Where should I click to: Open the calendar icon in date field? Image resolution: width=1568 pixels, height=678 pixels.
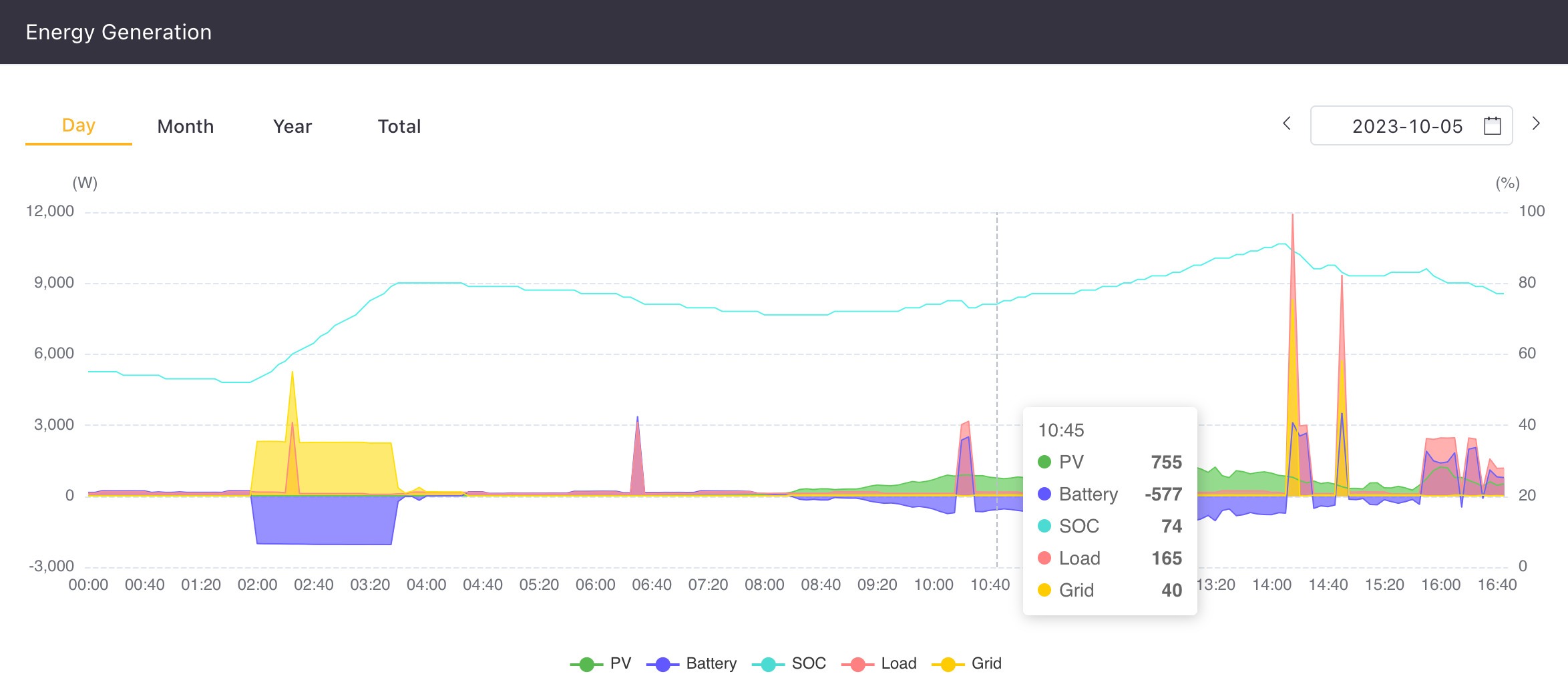1492,125
